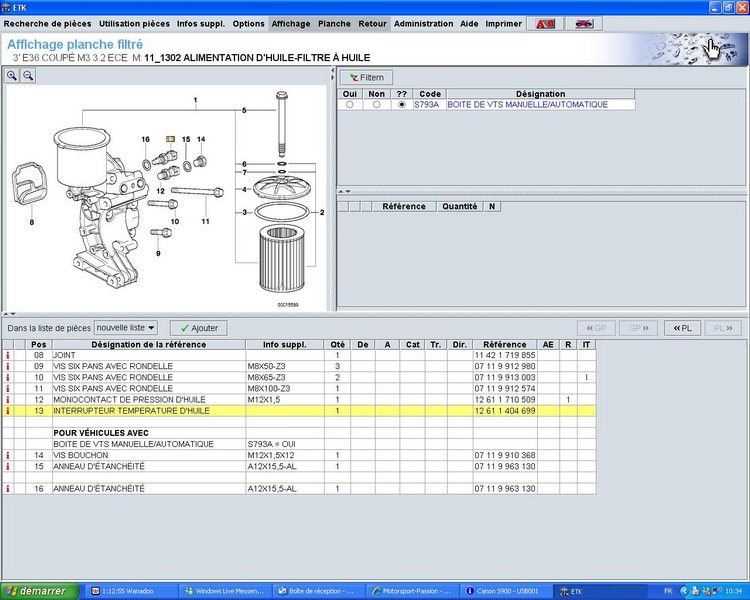The image size is (750, 600).
Task: Click Quantité column header in right panel
Action: click(459, 206)
